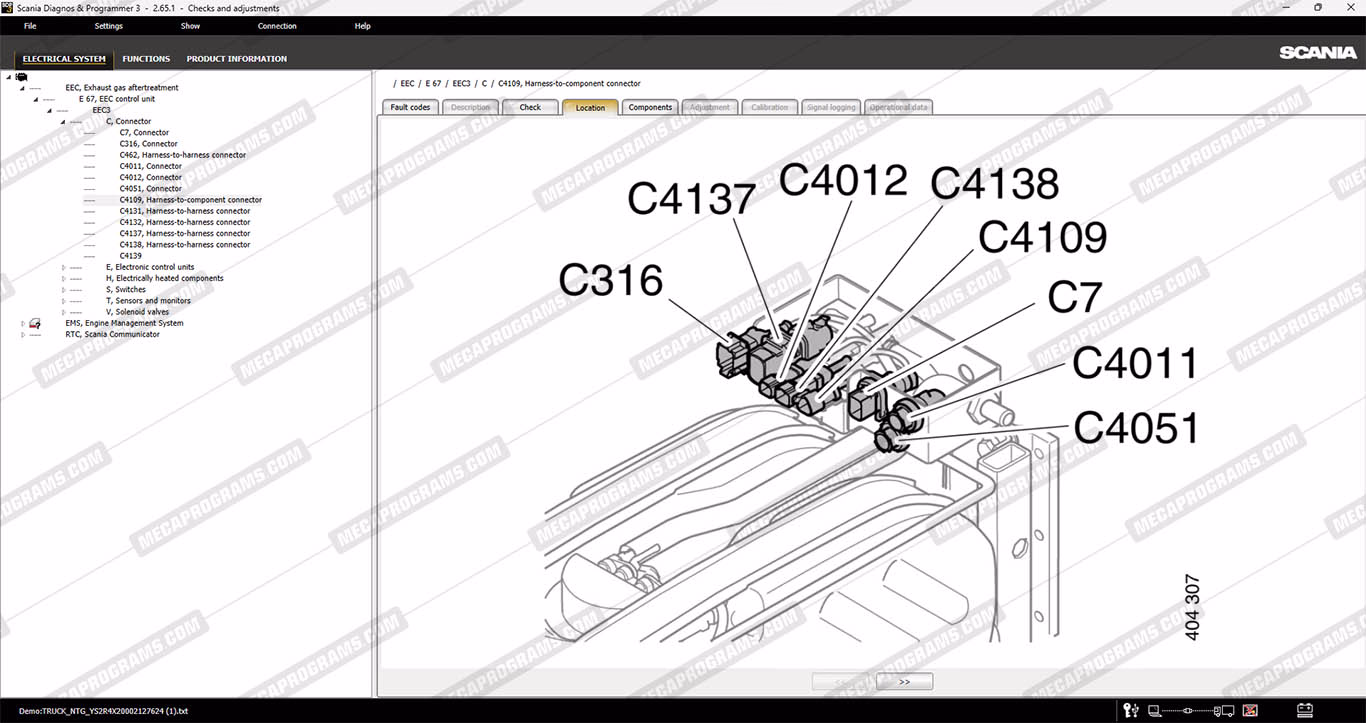
Task: Open the Check tab
Action: point(530,107)
